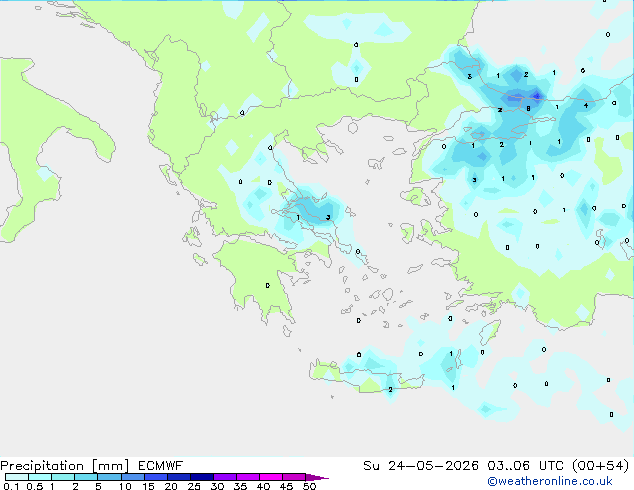The width and height of the screenshot is (634, 490).
Task: Click the above-50 arrow tip of legend
Action: coord(317,477)
